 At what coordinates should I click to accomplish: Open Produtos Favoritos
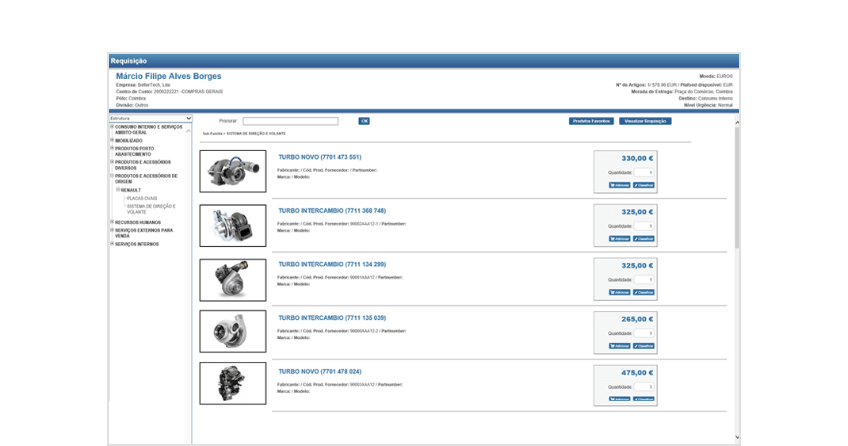[591, 121]
